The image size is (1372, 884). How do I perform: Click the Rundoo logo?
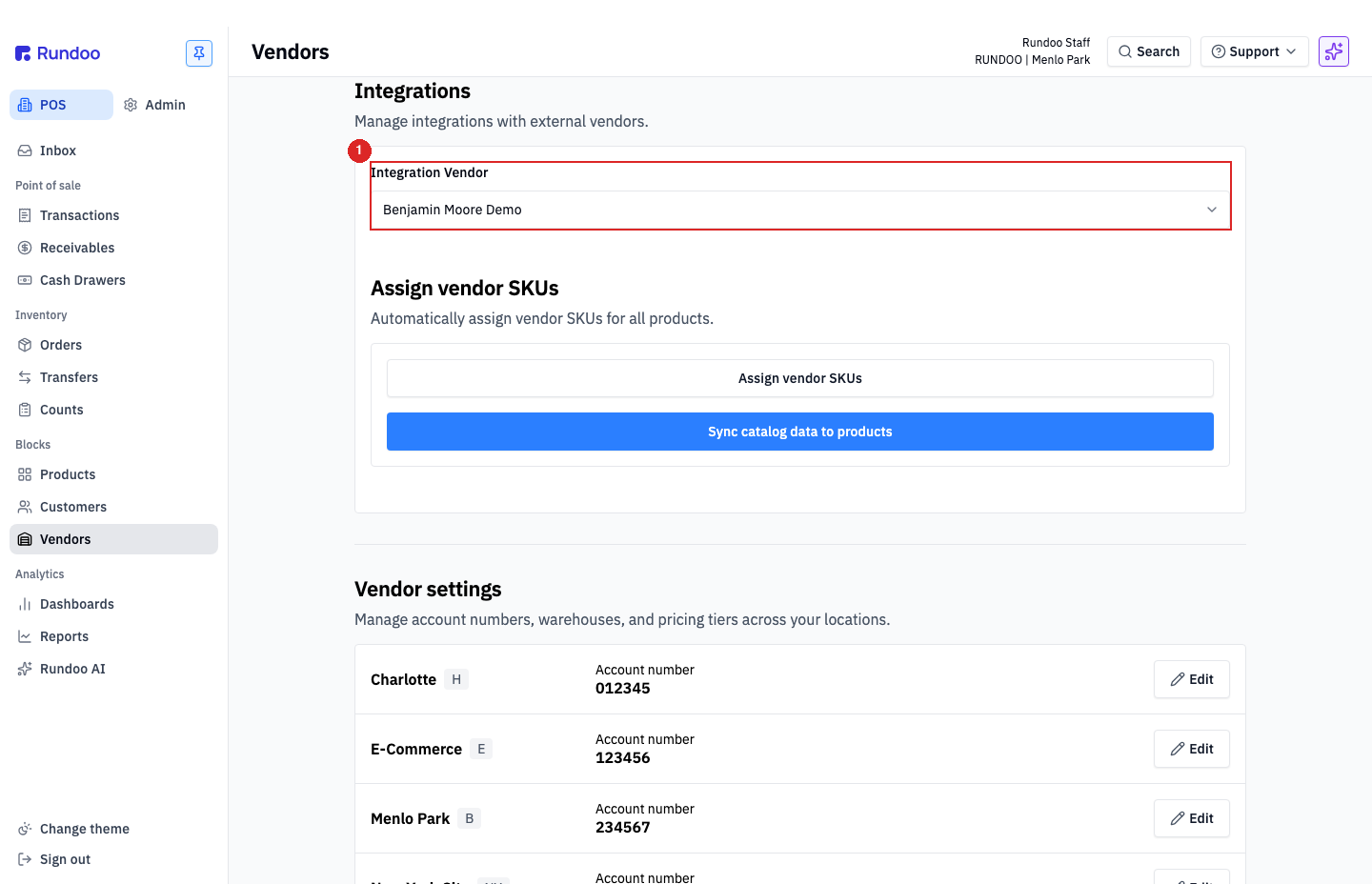[x=58, y=53]
